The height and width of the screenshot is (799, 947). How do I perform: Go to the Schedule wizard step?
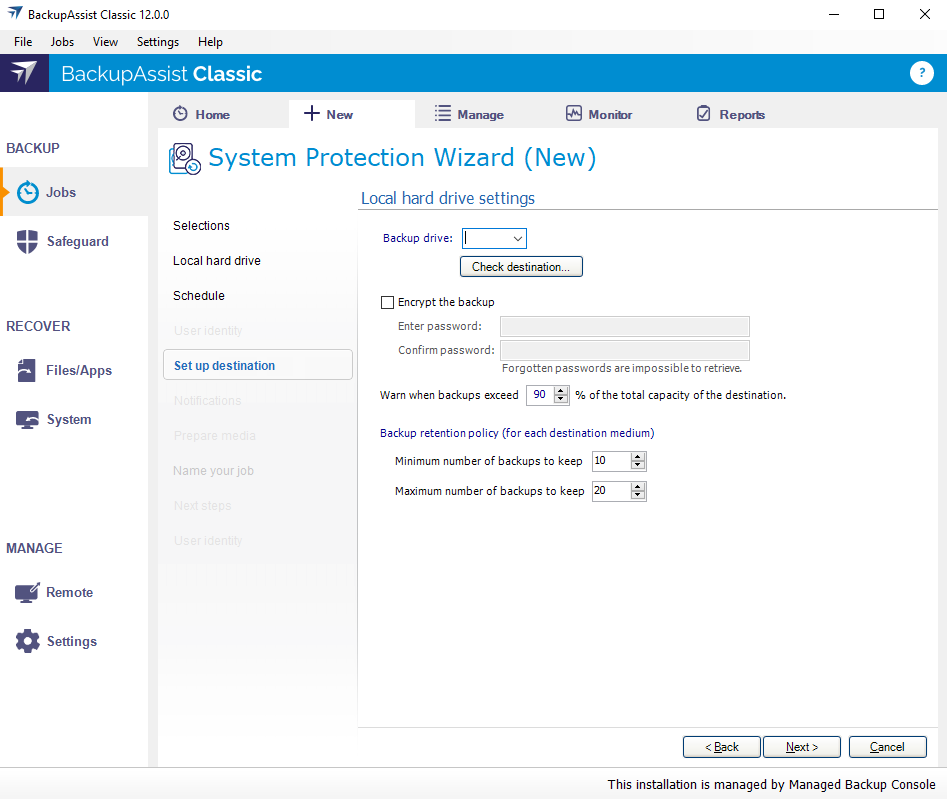pos(199,295)
